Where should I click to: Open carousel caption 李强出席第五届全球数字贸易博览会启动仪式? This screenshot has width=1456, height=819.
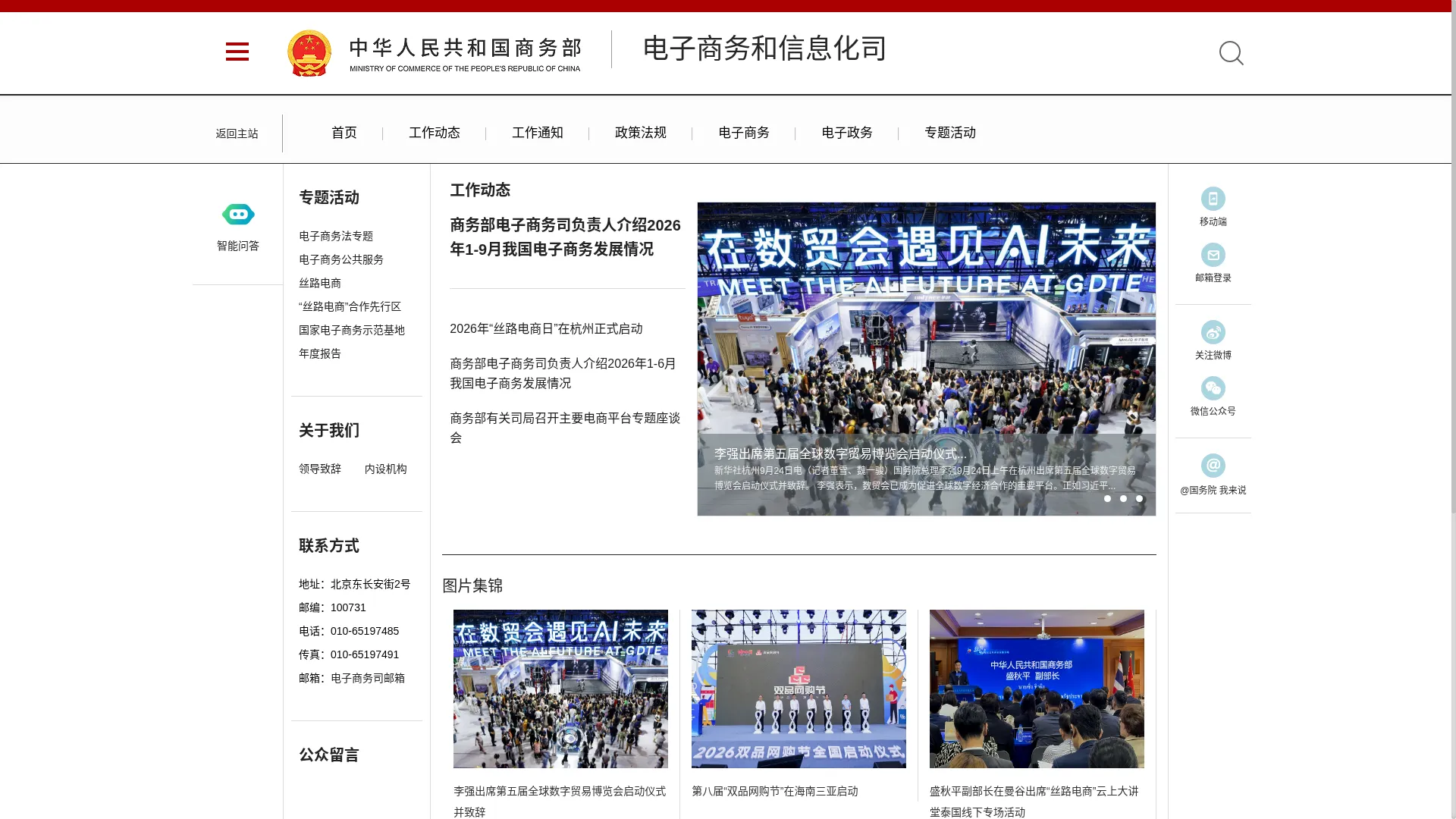[x=840, y=453]
